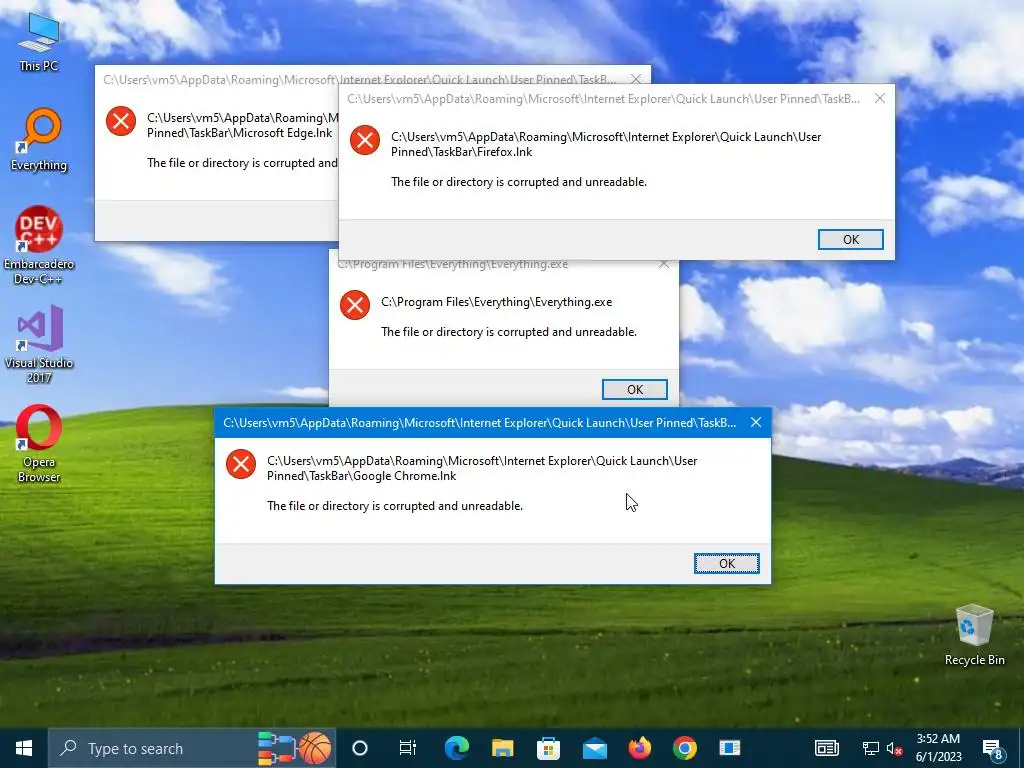The image size is (1024, 768).
Task: Launch Google Chrome from the taskbar
Action: (x=684, y=748)
